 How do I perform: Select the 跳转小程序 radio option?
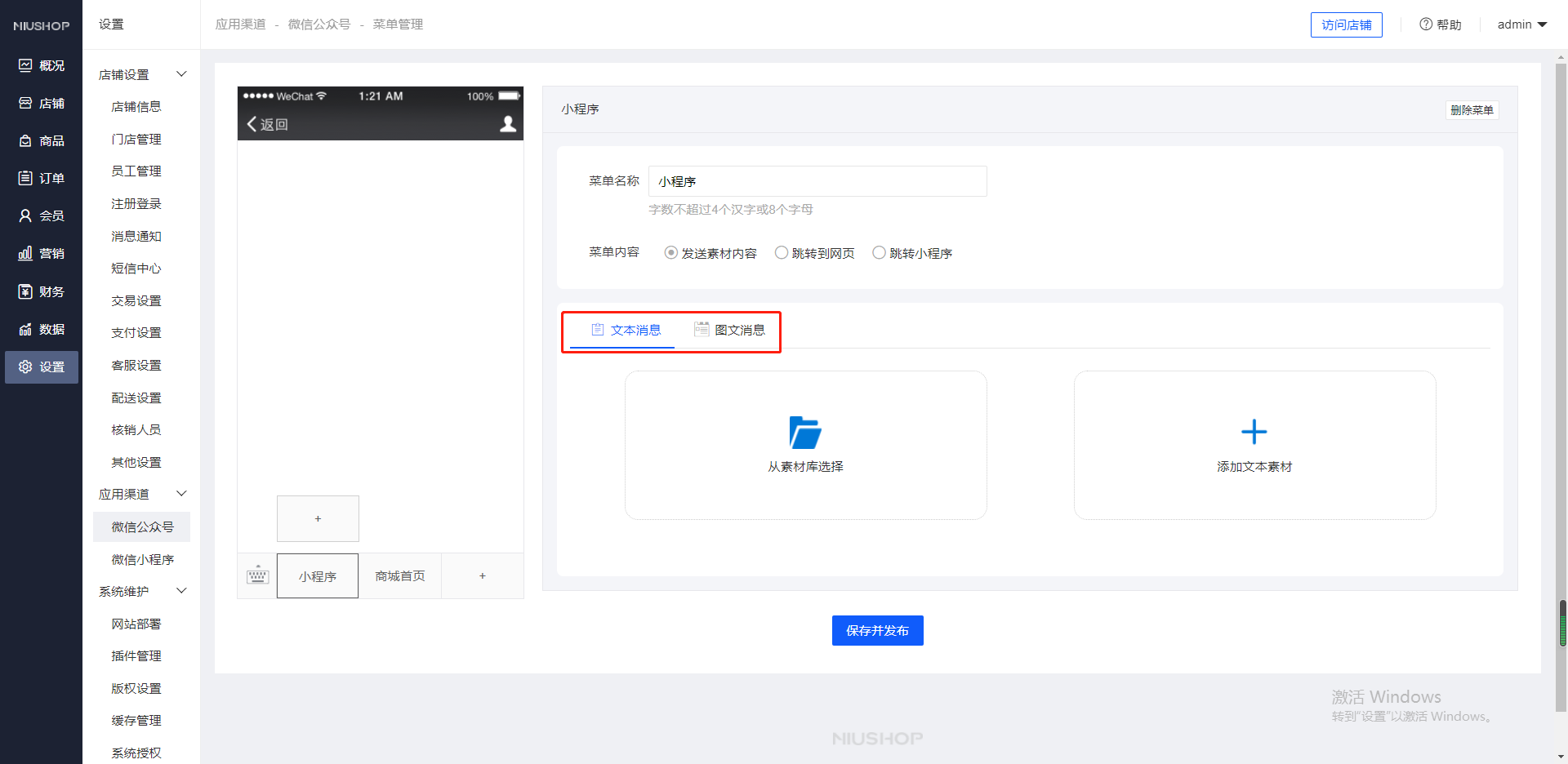coord(879,253)
